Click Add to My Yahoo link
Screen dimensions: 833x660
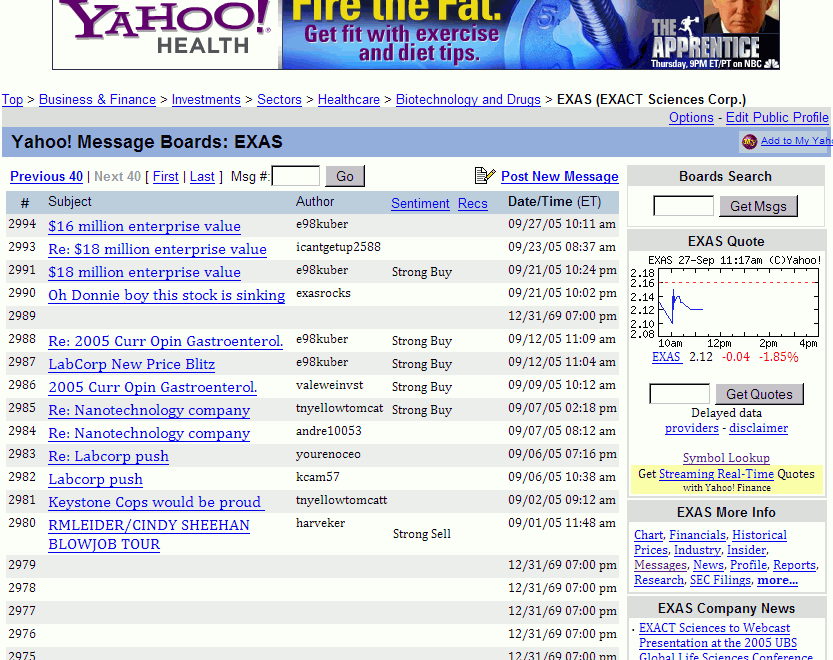coord(796,141)
